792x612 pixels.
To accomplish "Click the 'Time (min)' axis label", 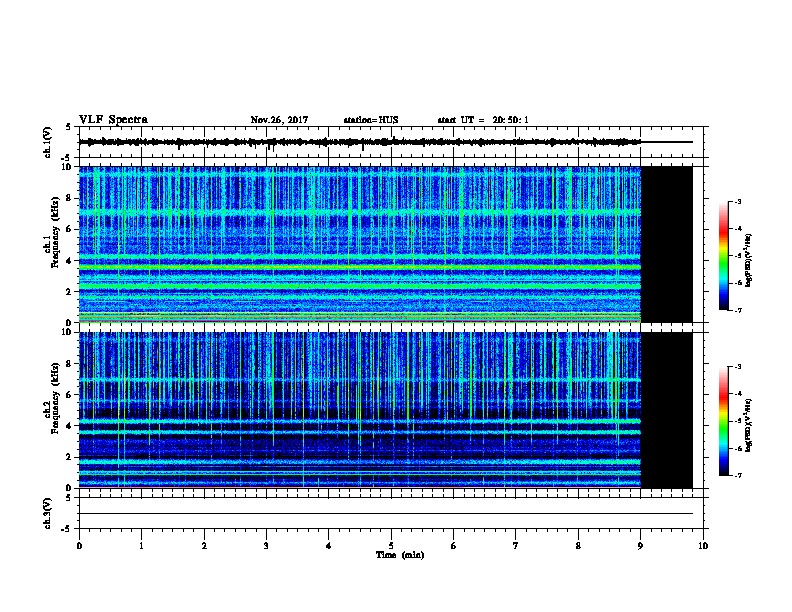I will click(x=400, y=555).
